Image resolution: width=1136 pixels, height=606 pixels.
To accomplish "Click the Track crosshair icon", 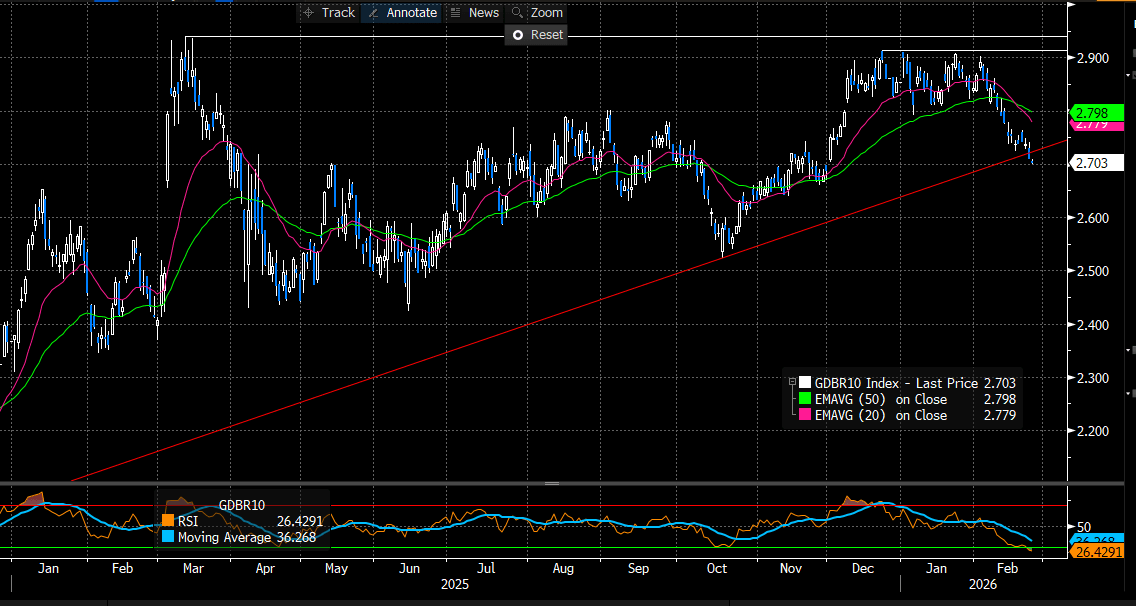I will click(x=308, y=13).
